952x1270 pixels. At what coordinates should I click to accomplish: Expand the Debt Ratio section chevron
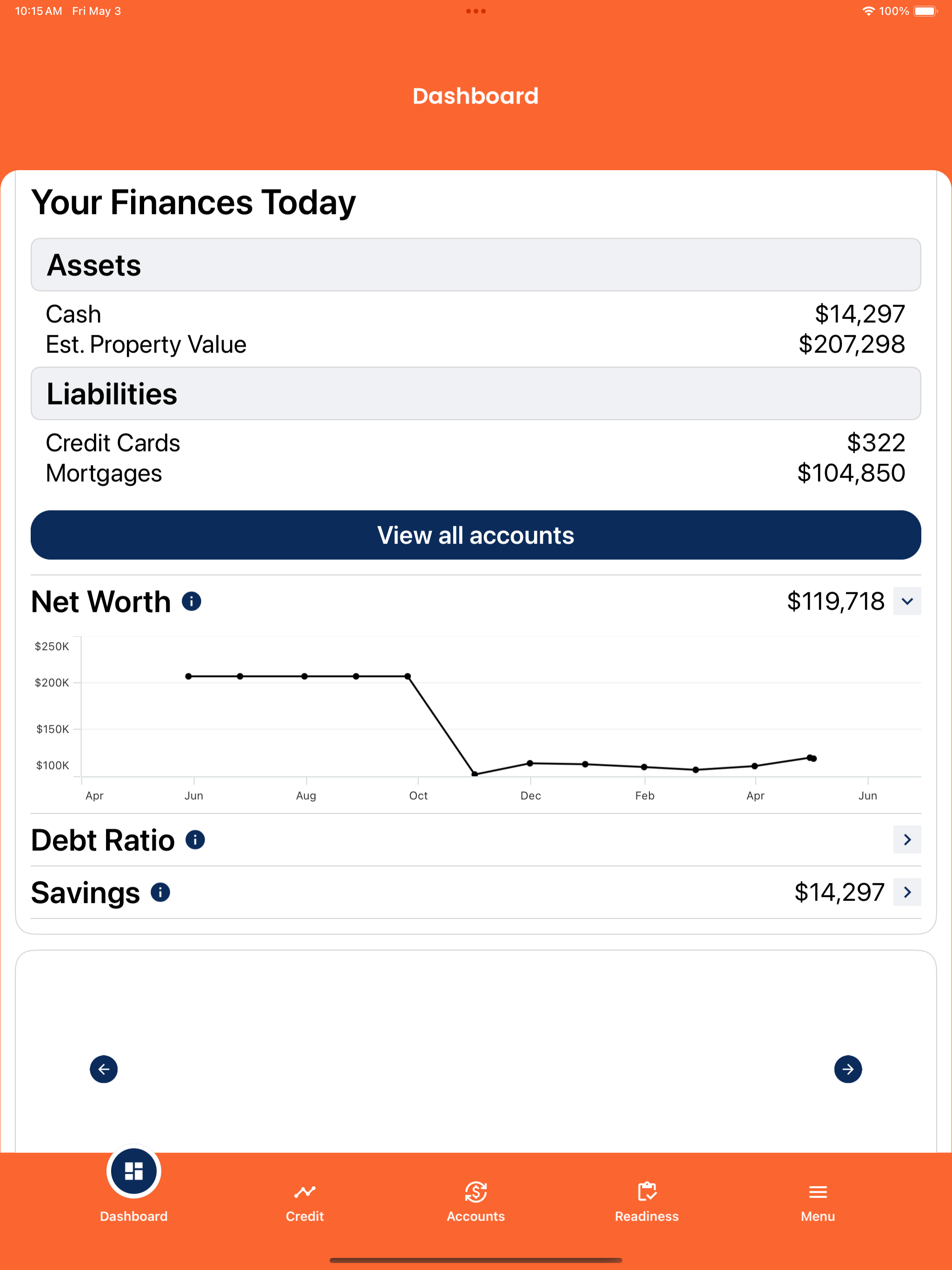pos(907,840)
